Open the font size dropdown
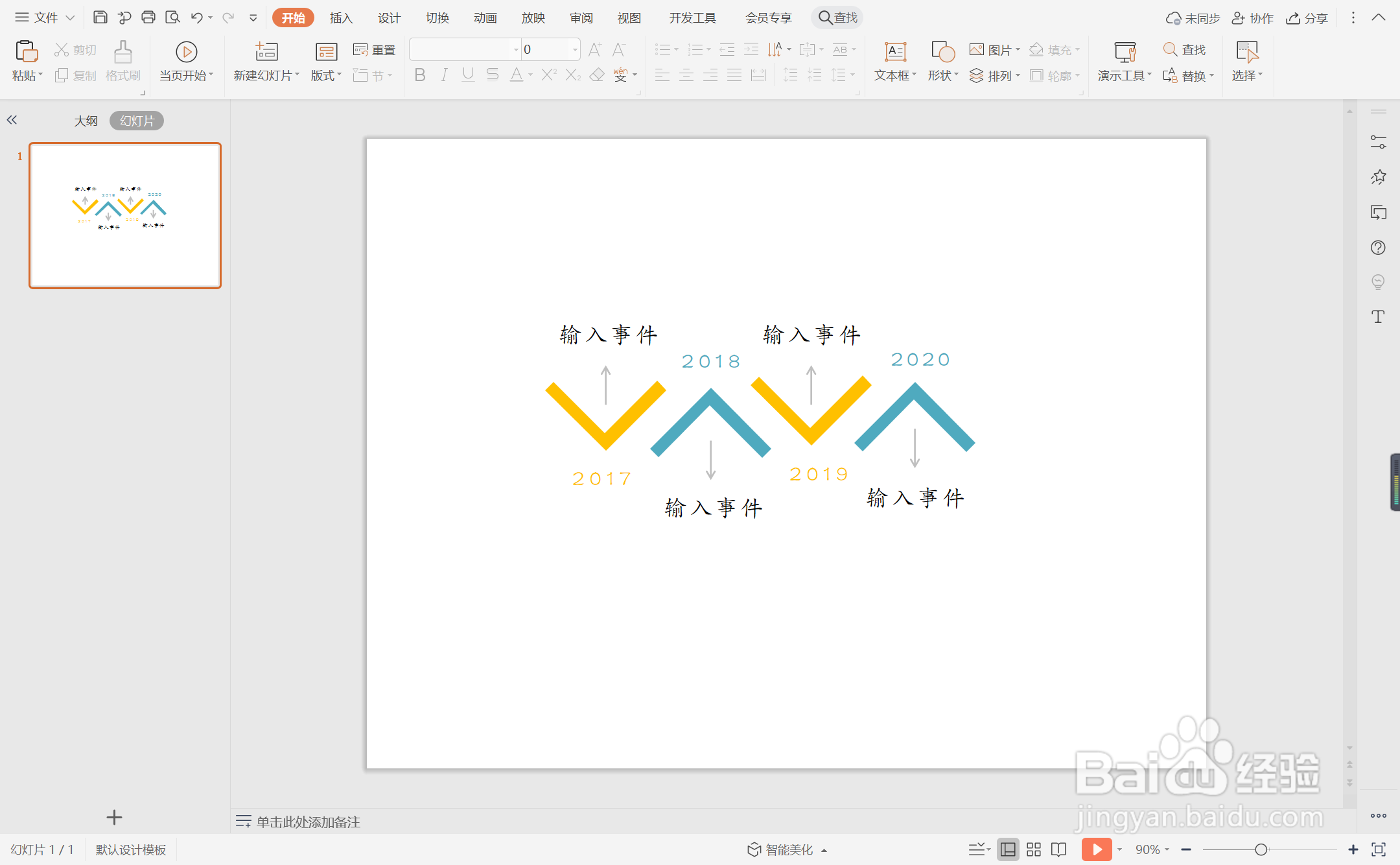This screenshot has width=1400, height=865. (575, 49)
